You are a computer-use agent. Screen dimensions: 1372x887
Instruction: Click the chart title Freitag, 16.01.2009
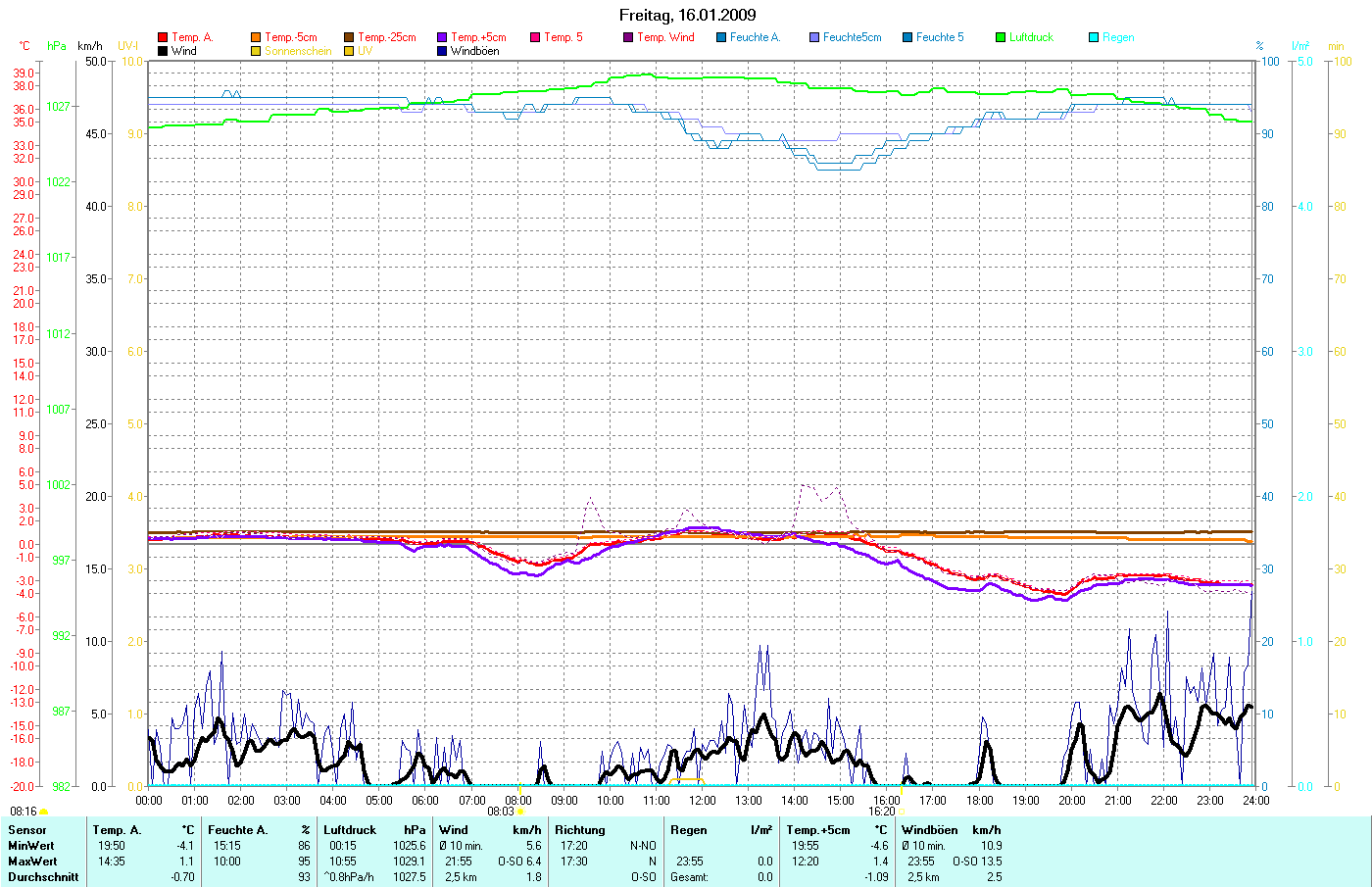click(x=687, y=15)
